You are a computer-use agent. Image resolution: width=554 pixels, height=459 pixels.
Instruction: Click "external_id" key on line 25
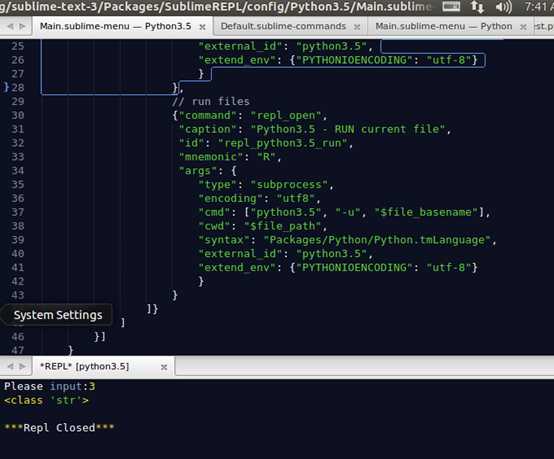click(240, 46)
